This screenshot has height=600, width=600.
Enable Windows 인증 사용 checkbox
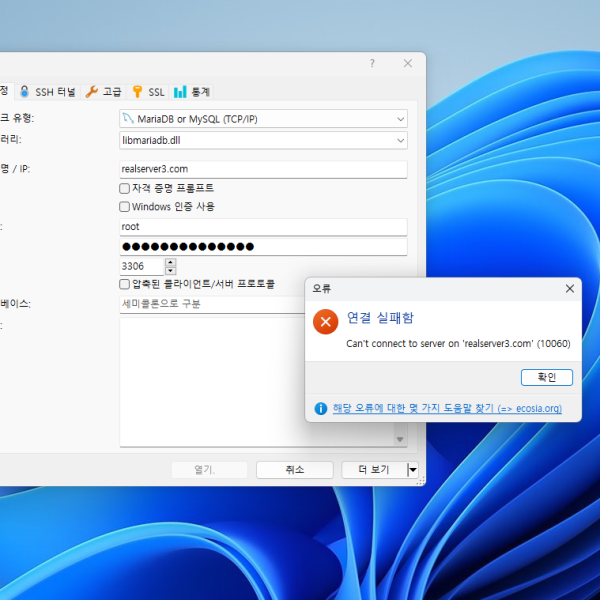pyautogui.click(x=124, y=207)
